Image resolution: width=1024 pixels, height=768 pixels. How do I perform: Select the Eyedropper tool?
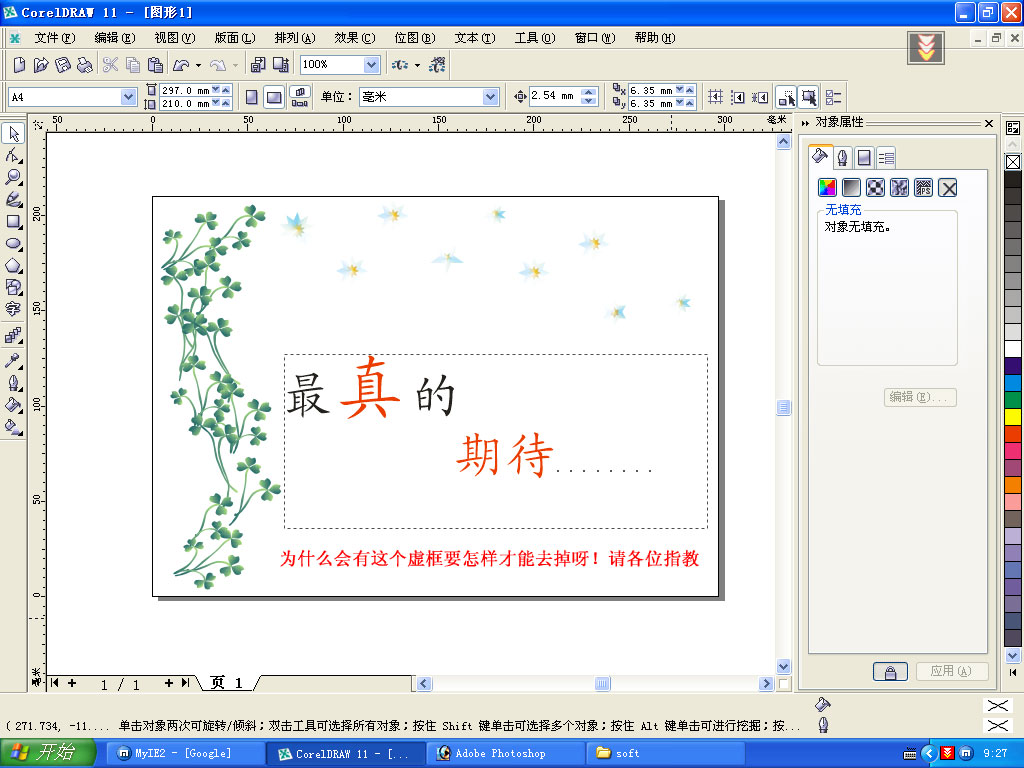tap(13, 360)
